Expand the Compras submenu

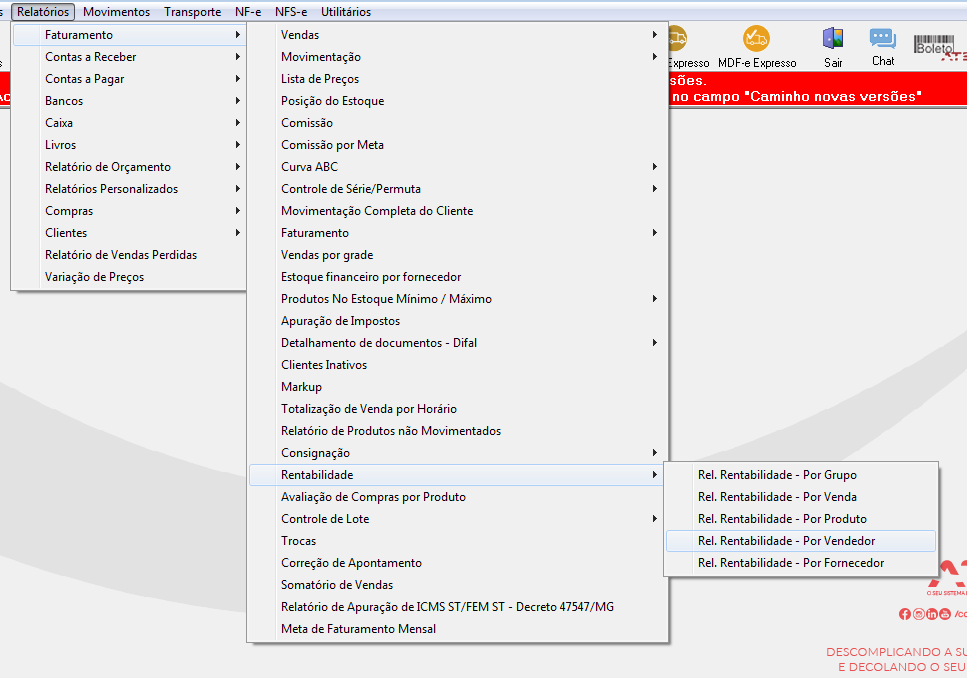129,211
